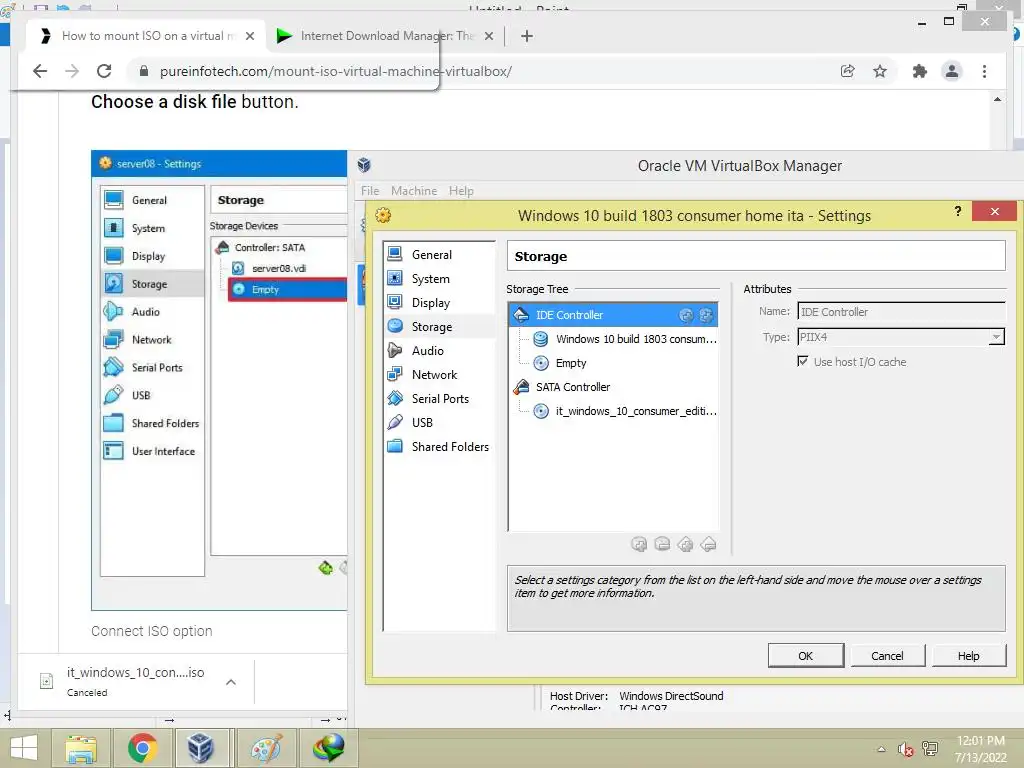Click add attachment icon below Storage Tree
1024x768 pixels.
pos(685,544)
